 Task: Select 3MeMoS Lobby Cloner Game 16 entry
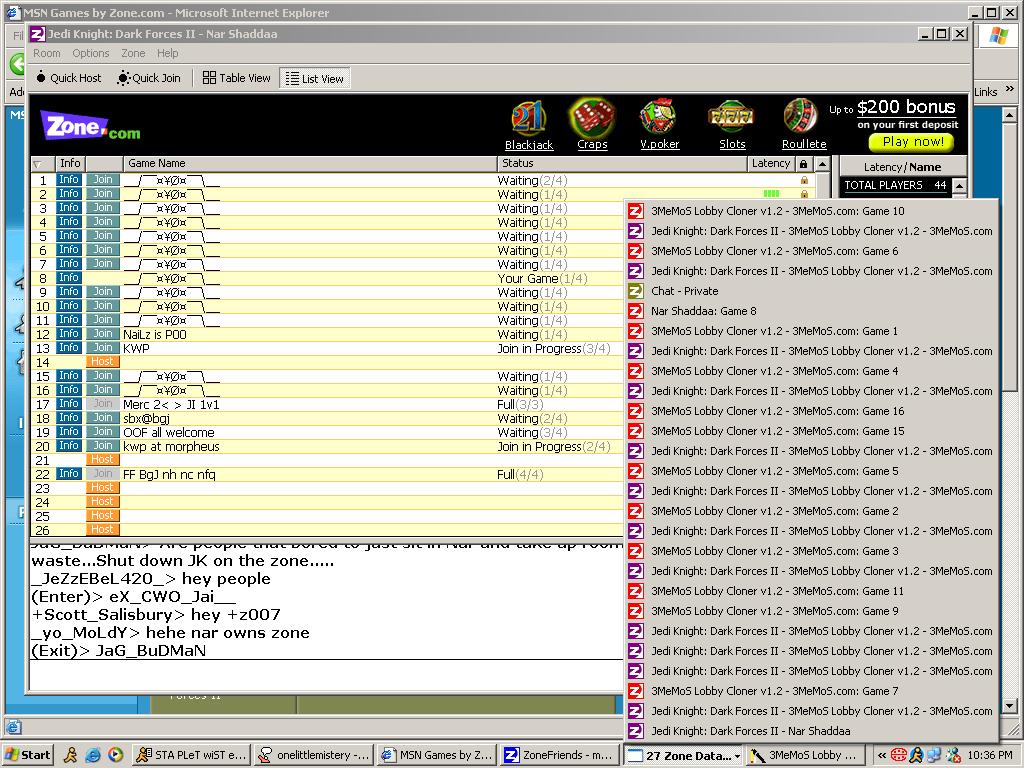tap(811, 411)
